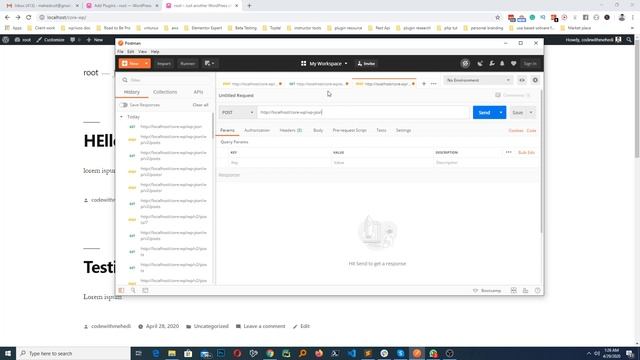Screen dimensions: 640x360
Task: Open new window dropdown icon in Postman toolbar
Action: coord(209,64)
